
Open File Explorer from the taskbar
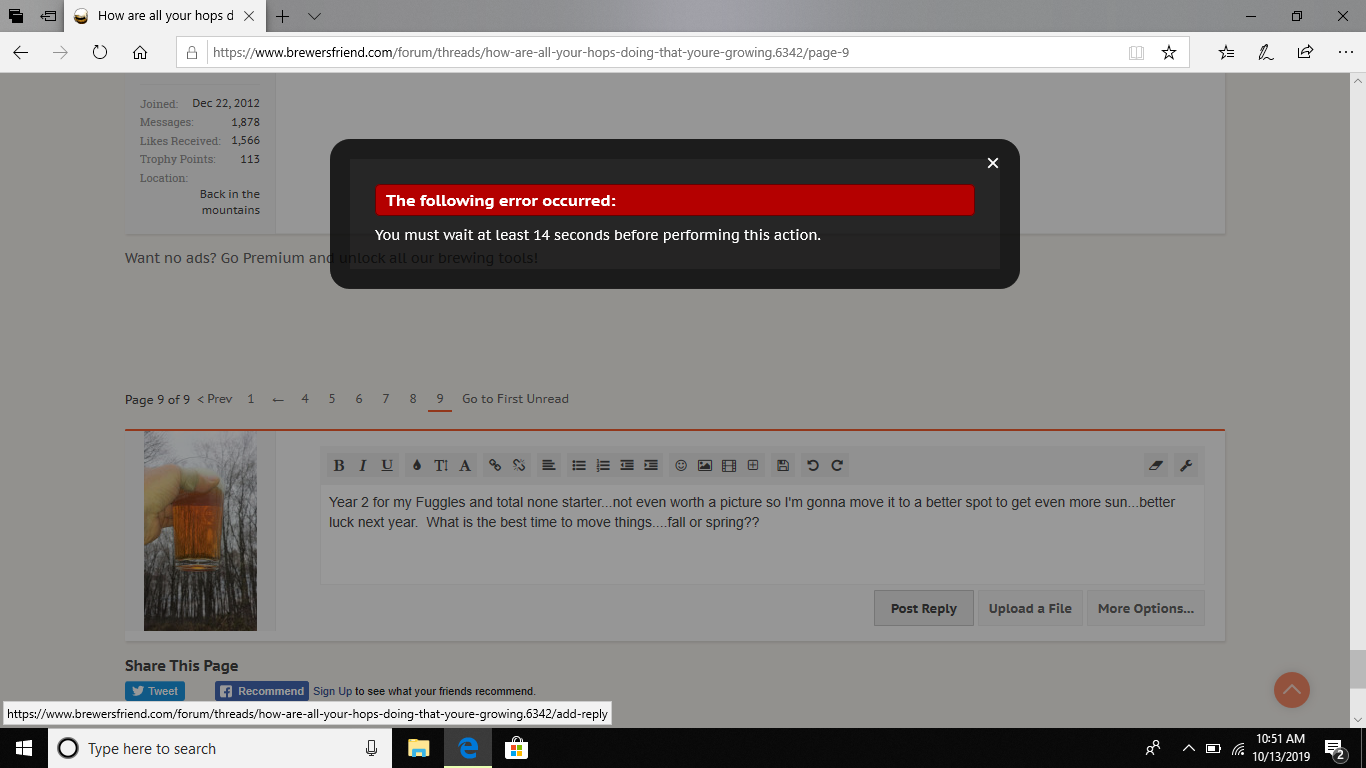point(418,748)
